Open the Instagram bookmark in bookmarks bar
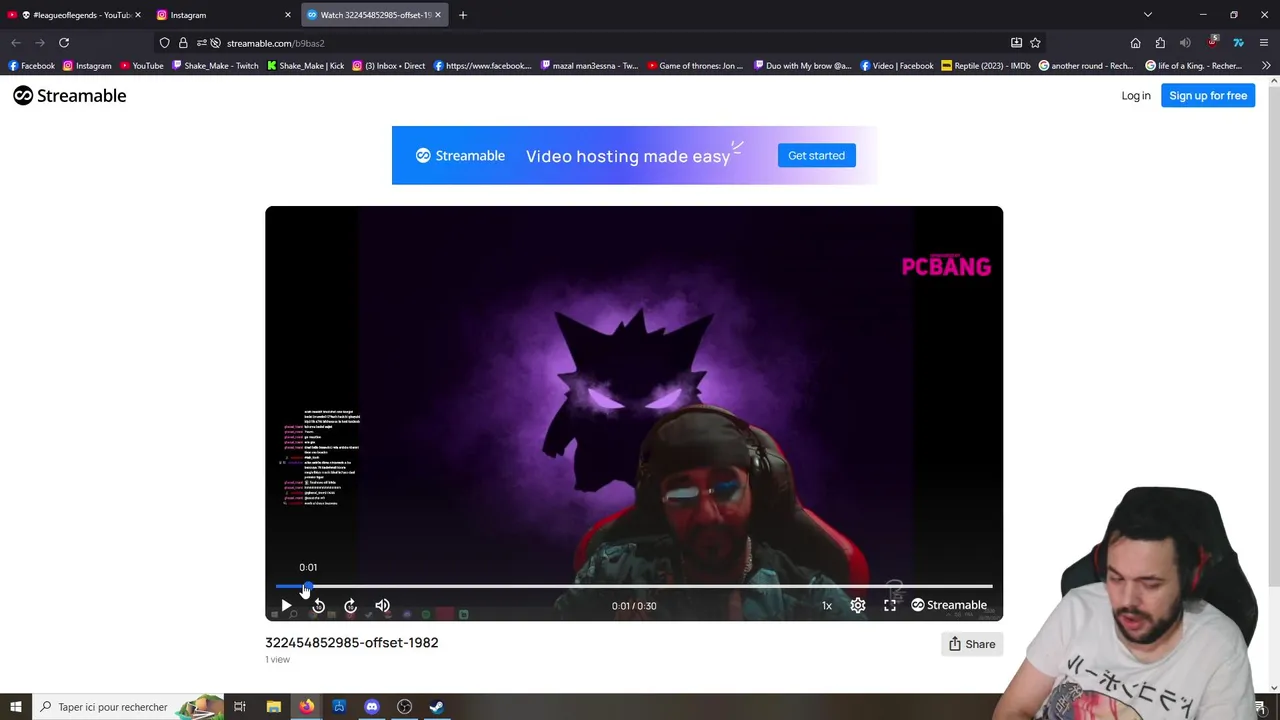 tap(87, 66)
